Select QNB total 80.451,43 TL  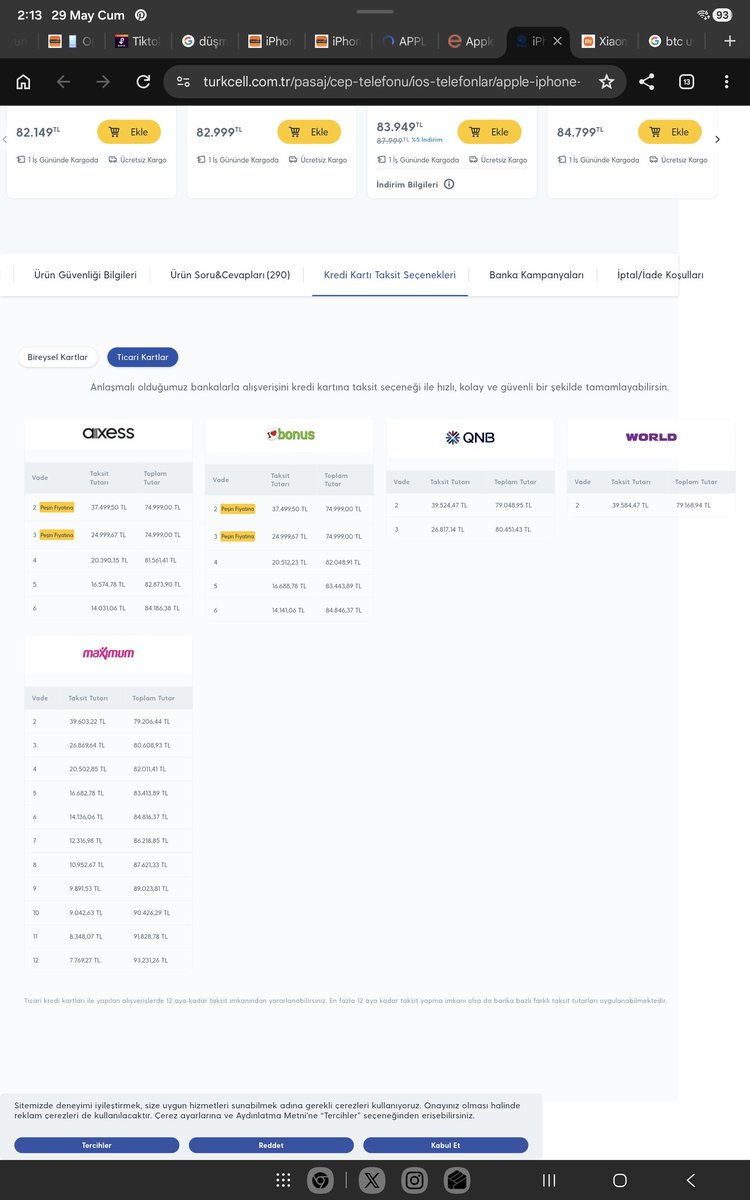(x=513, y=529)
